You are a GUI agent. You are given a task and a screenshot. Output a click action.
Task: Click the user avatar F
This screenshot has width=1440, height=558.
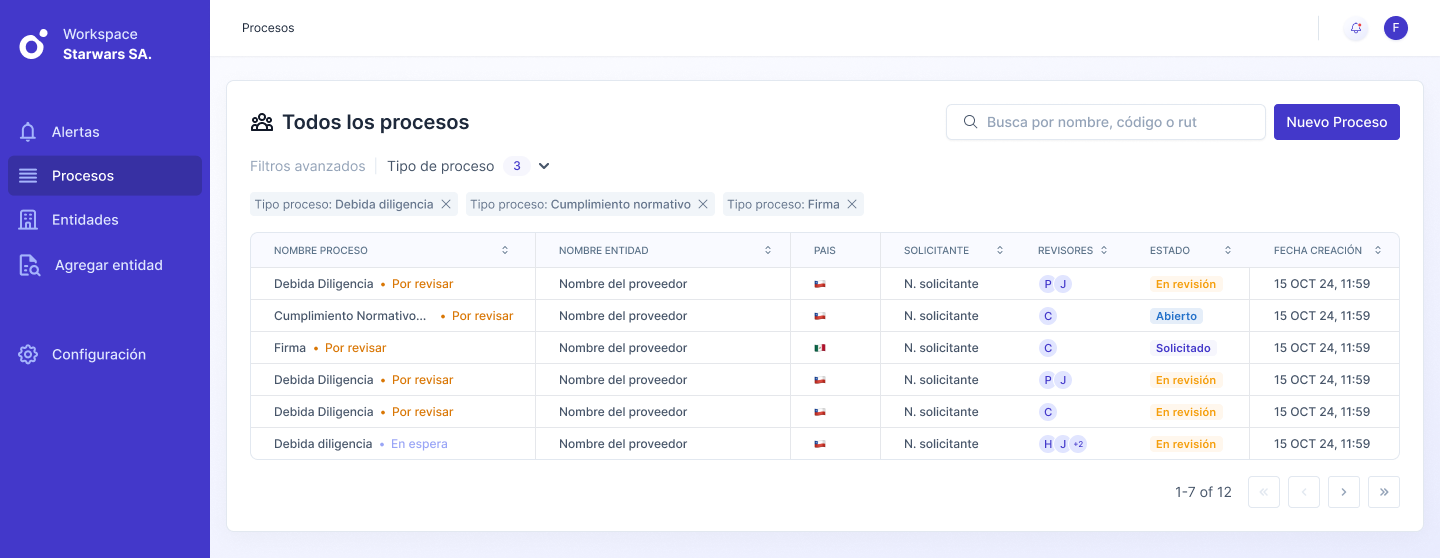click(1396, 28)
